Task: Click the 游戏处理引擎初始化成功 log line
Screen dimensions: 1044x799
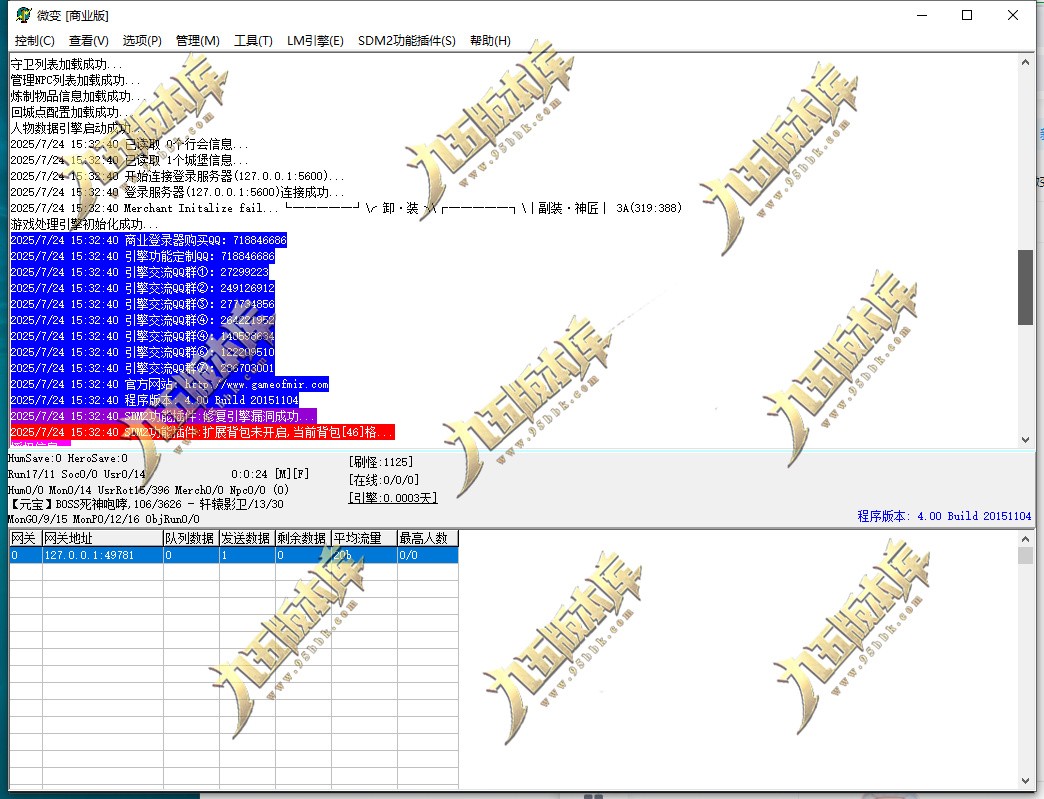Action: (84, 224)
